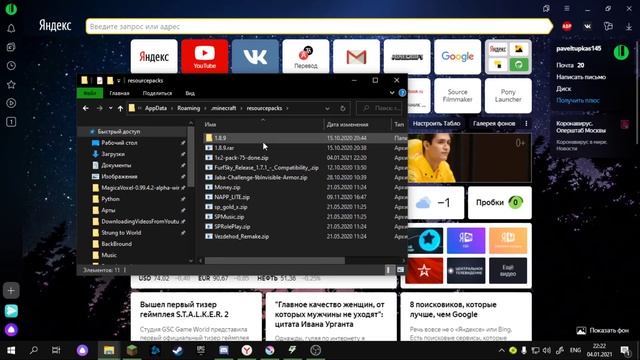Click the user avatar of paveltupkas145
The width and height of the screenshot is (640, 360).
621,52
